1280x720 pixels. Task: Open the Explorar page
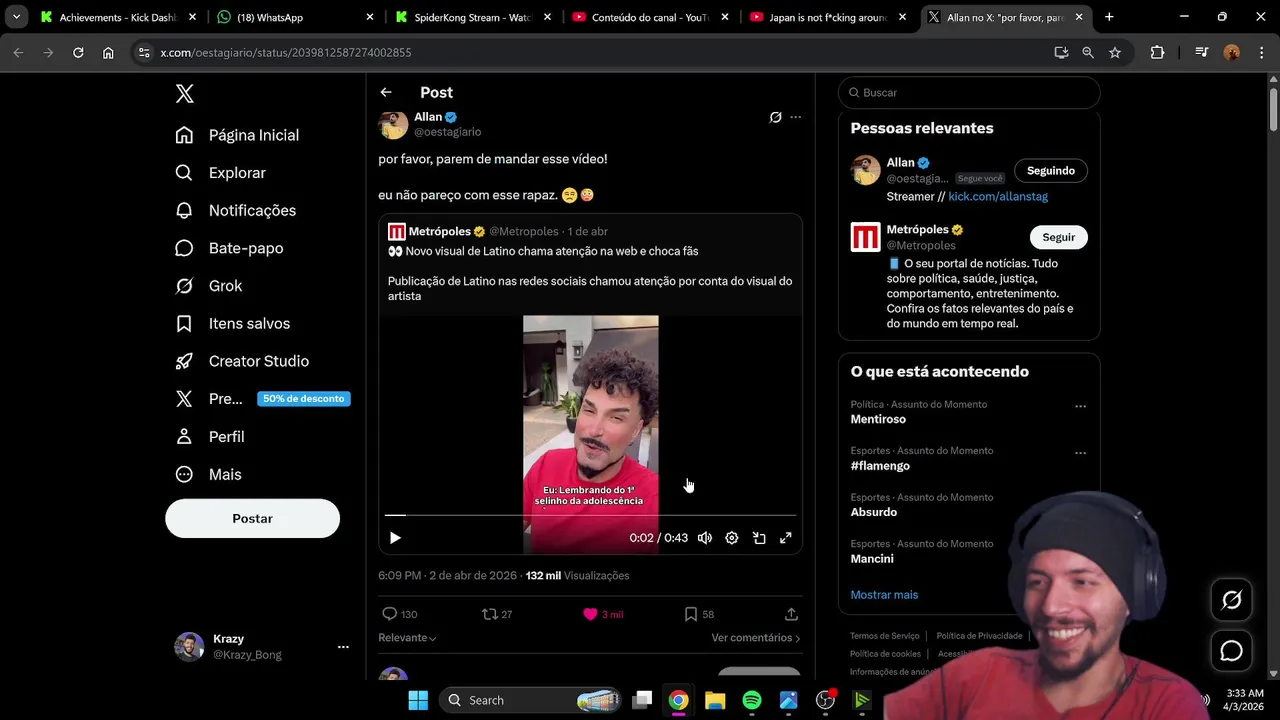pyautogui.click(x=221, y=173)
